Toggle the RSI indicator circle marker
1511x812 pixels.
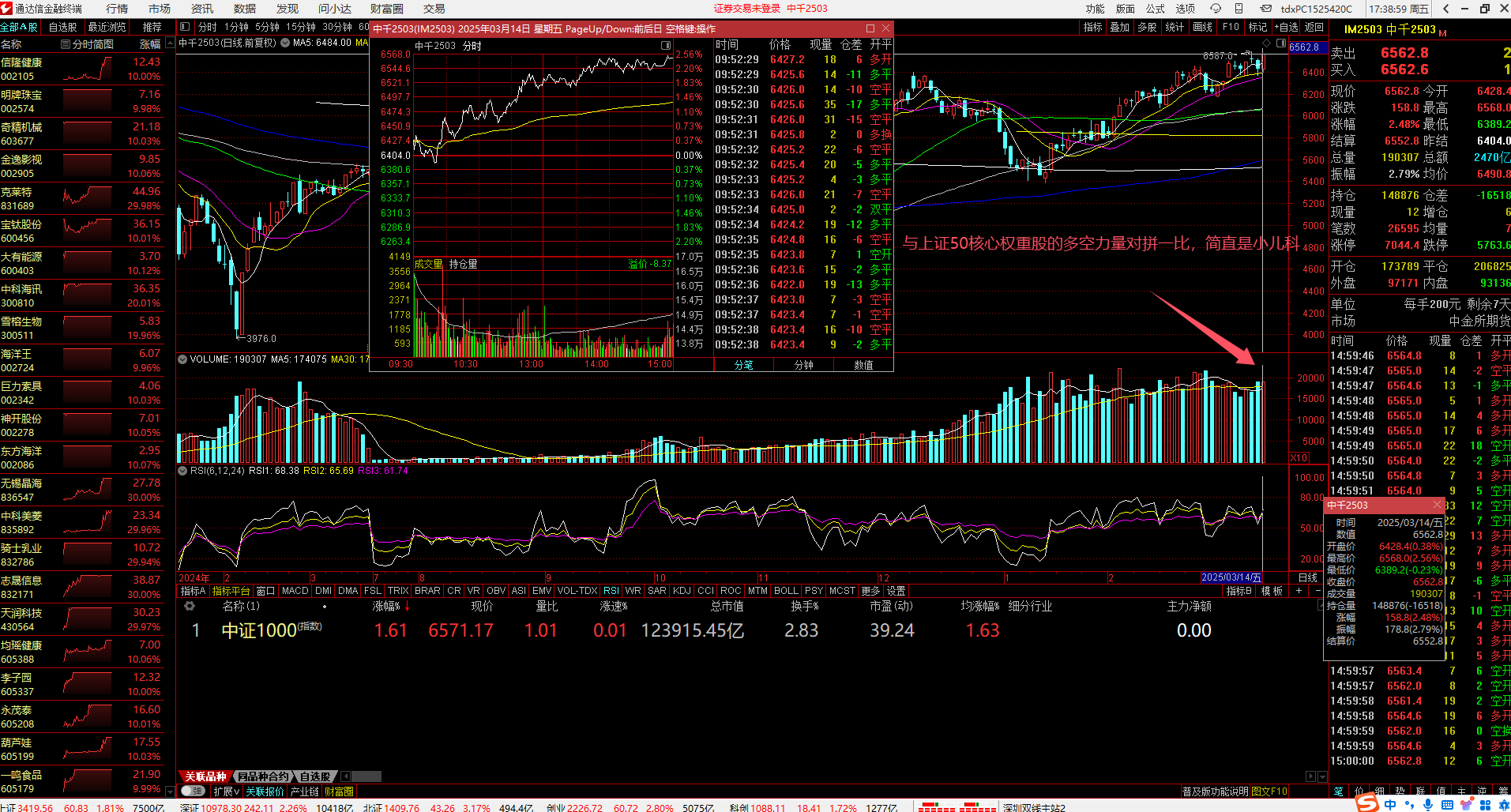pos(182,471)
